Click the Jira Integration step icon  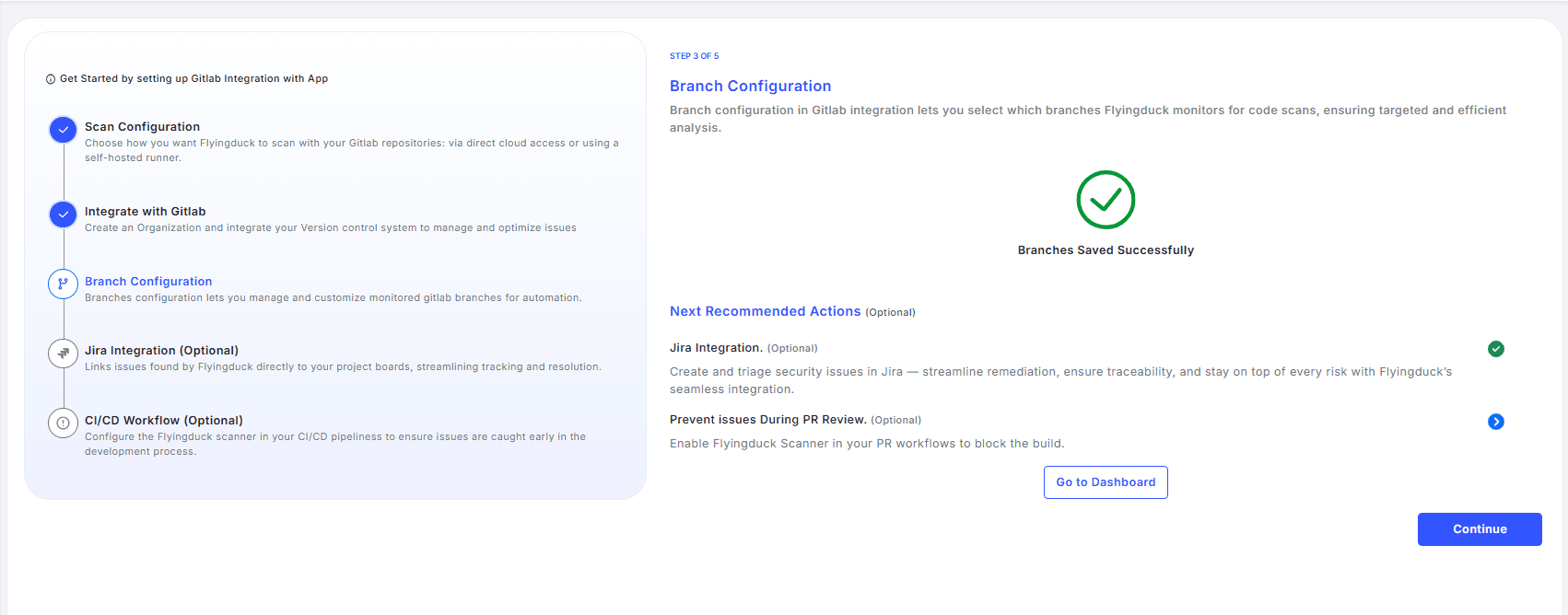[63, 354]
